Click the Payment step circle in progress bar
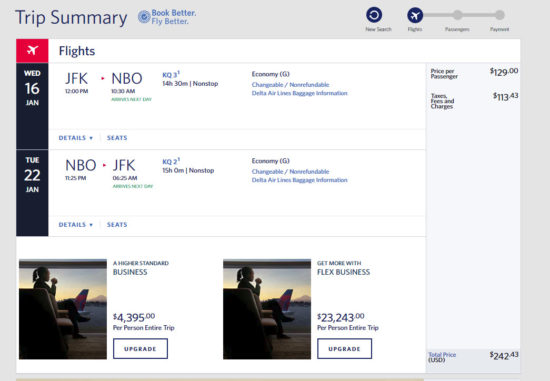550x381 pixels. (500, 15)
